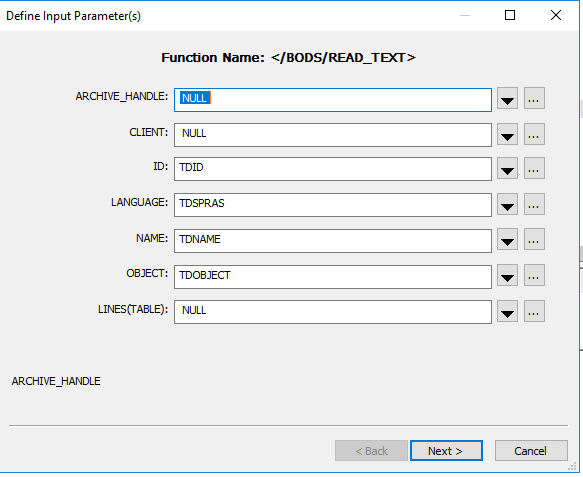Open ellipsis editor for LINES(TABLE) parameter

click(x=534, y=311)
